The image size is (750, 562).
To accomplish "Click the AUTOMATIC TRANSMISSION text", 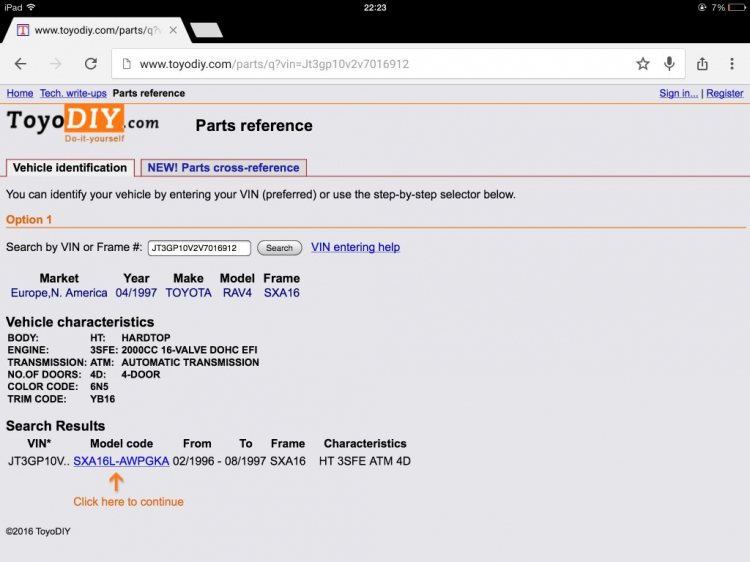I will [x=190, y=363].
